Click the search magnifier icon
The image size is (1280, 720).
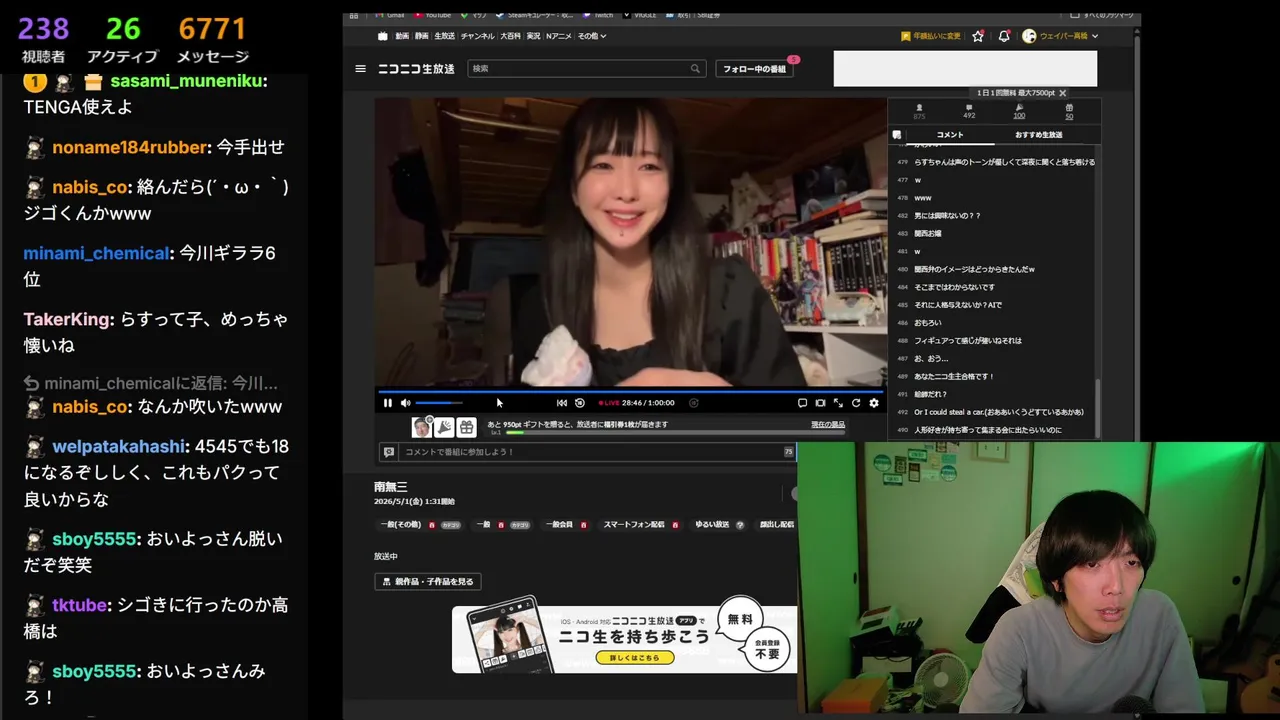click(695, 69)
